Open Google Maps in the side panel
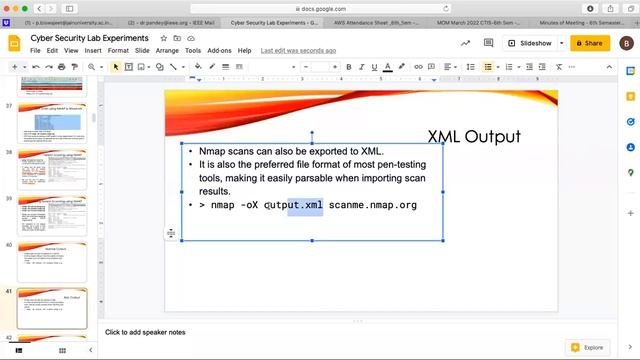 point(631,173)
